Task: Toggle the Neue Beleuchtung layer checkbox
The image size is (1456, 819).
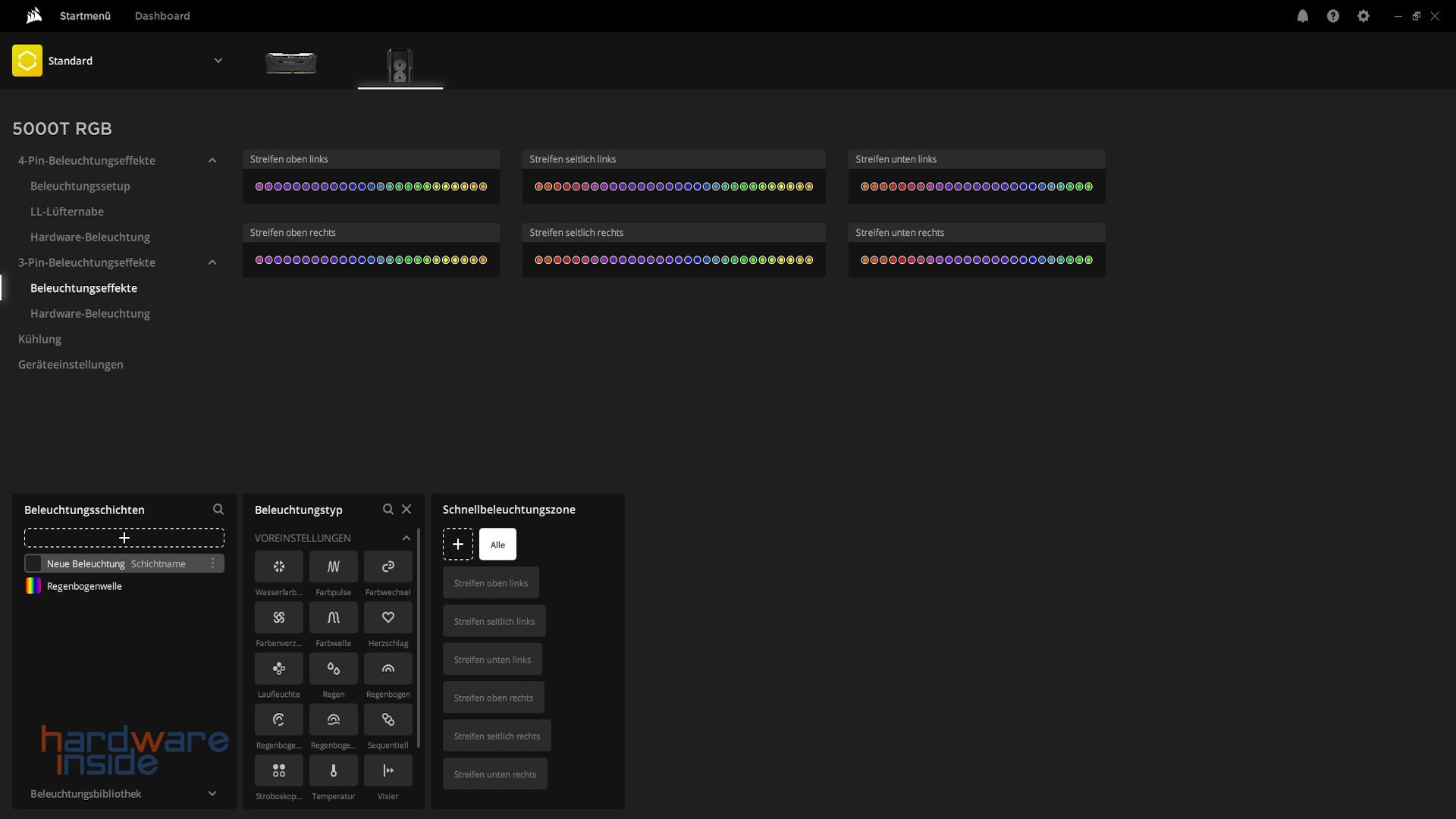Action: coord(33,563)
